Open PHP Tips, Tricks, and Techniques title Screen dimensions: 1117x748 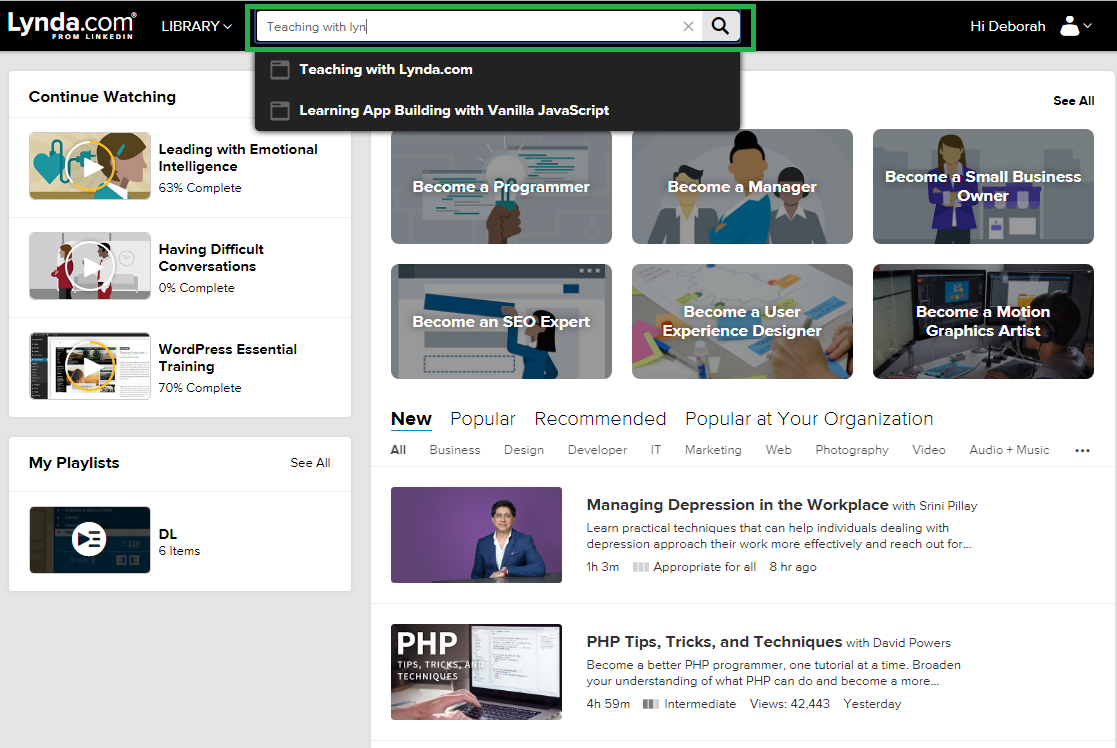tap(715, 642)
